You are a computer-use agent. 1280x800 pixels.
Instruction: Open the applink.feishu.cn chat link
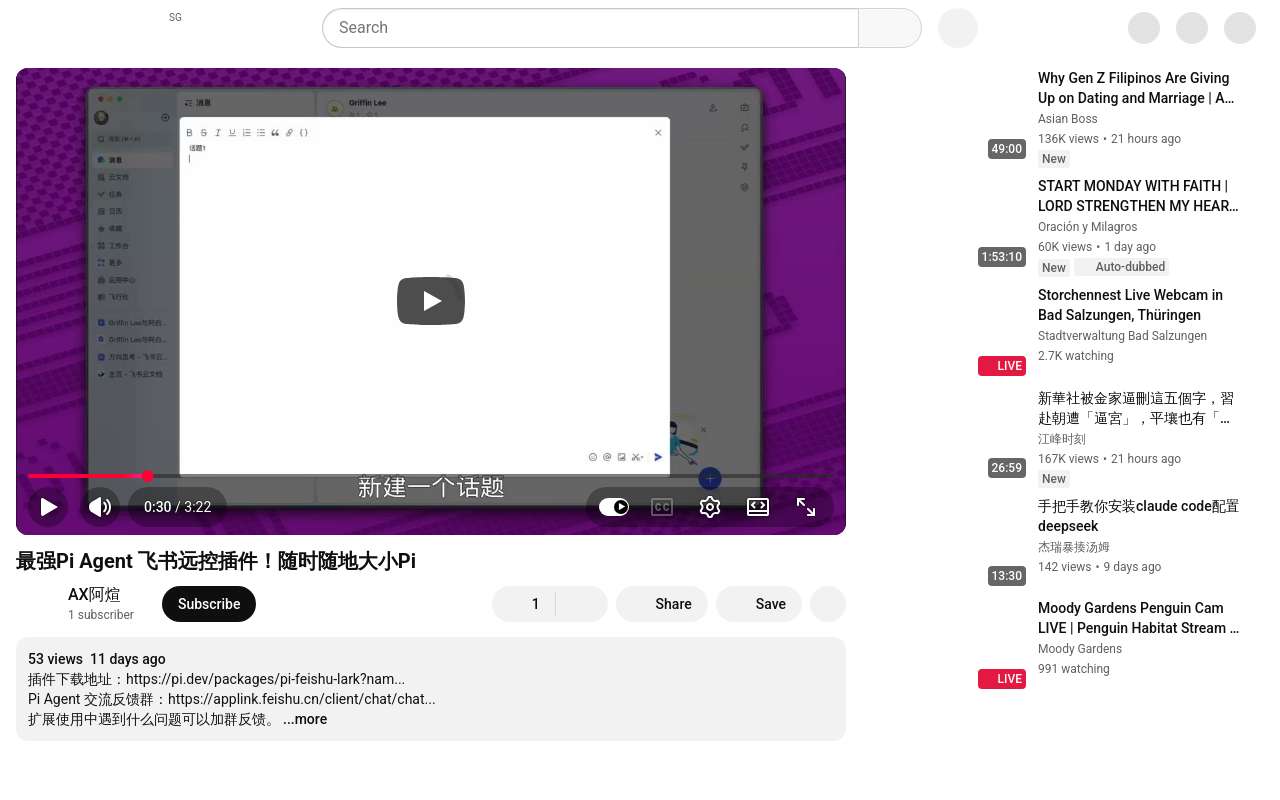point(301,699)
